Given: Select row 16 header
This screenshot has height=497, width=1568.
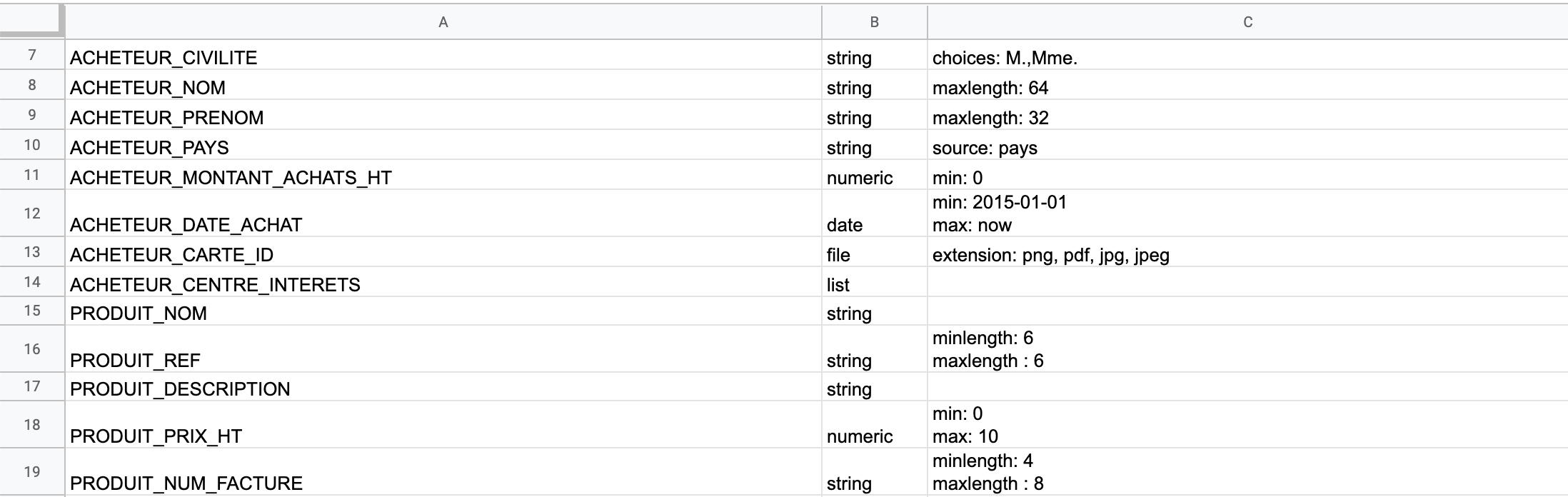Looking at the screenshot, I should click(32, 349).
